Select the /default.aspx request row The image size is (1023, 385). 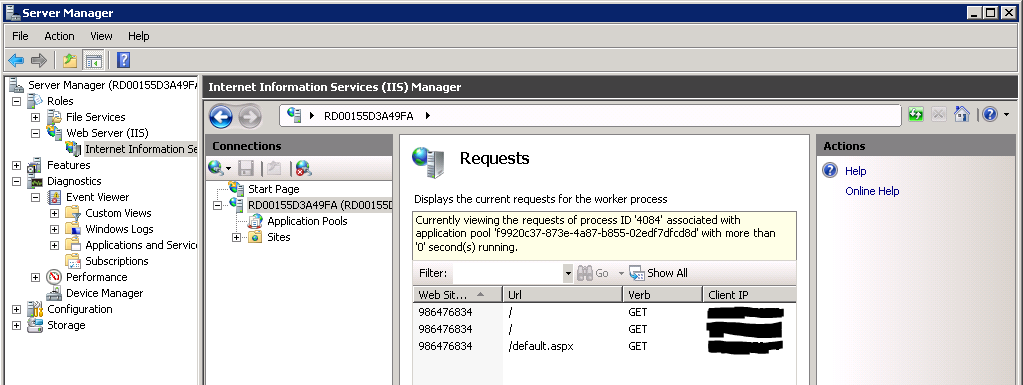tap(604, 346)
